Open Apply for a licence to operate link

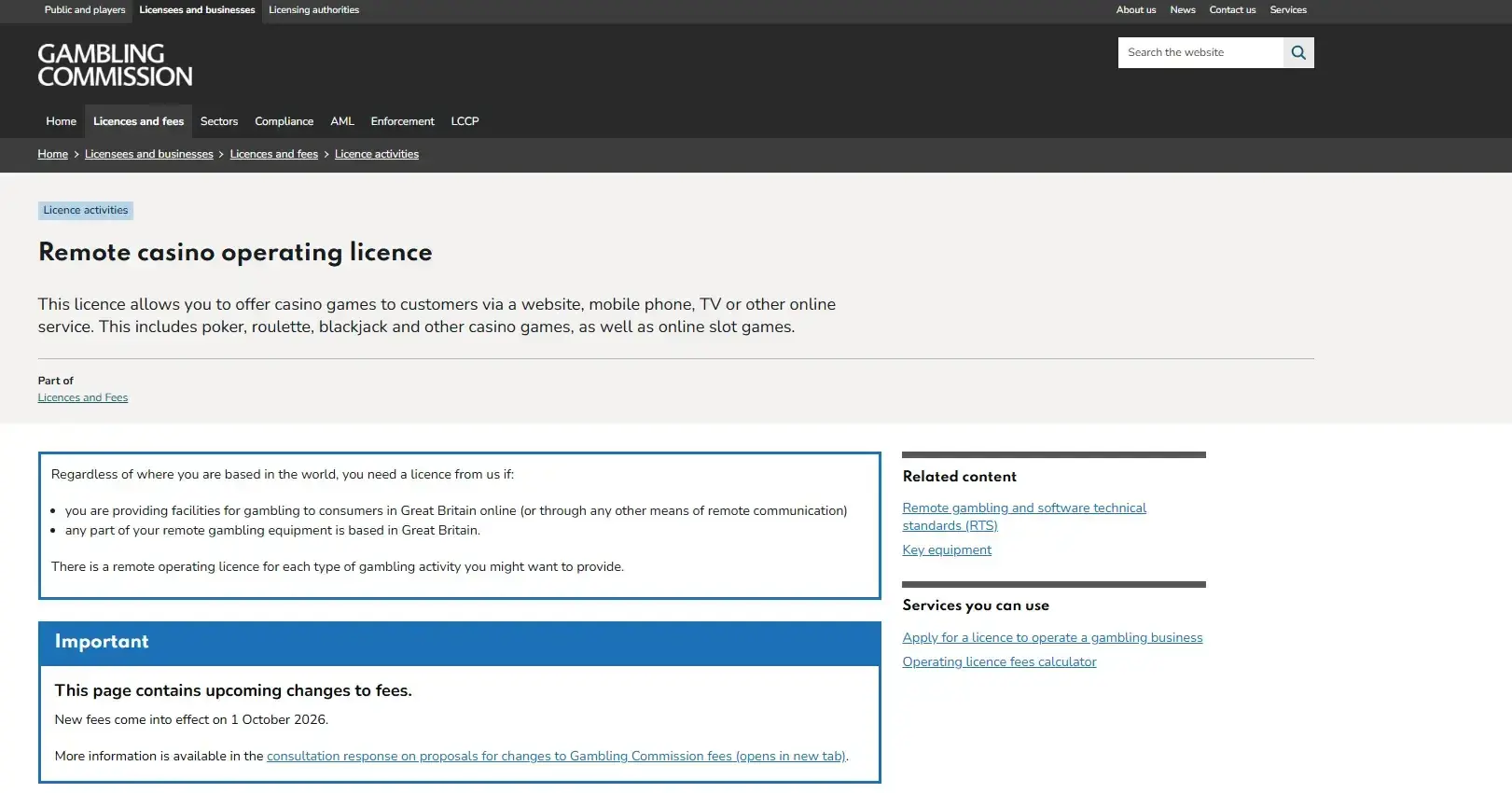tap(1052, 638)
